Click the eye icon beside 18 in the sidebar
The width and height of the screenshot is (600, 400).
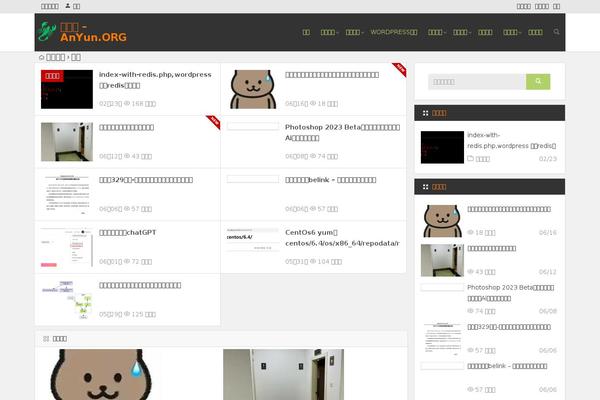[x=470, y=232]
